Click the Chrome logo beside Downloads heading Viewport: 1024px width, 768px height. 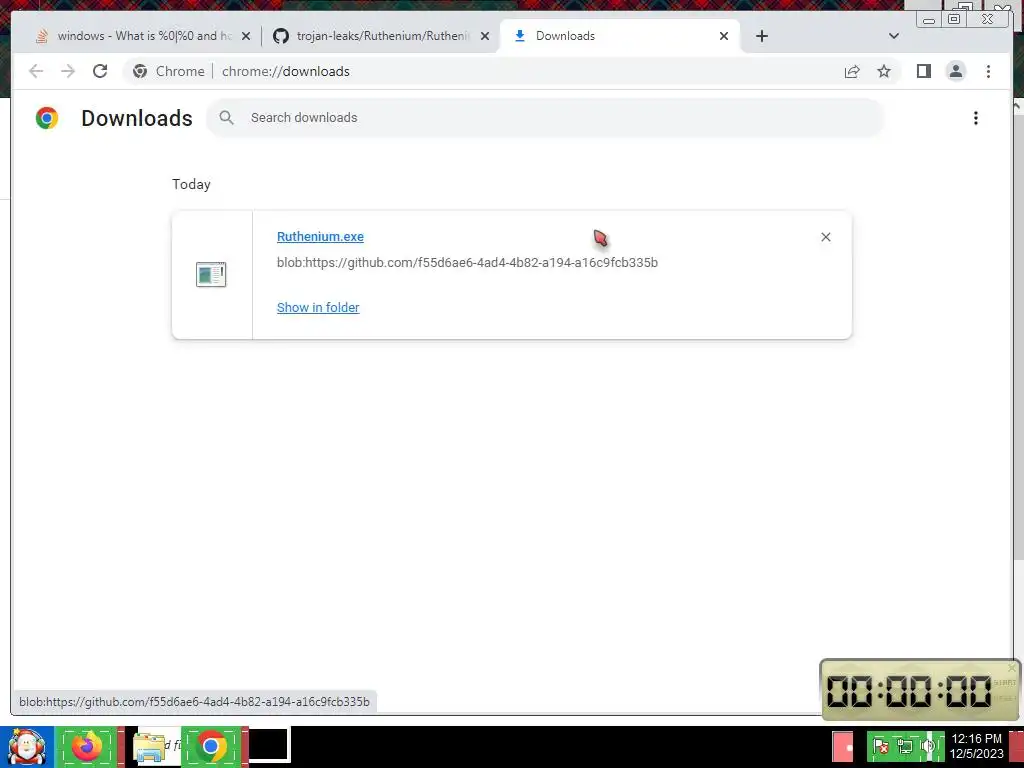(47, 118)
